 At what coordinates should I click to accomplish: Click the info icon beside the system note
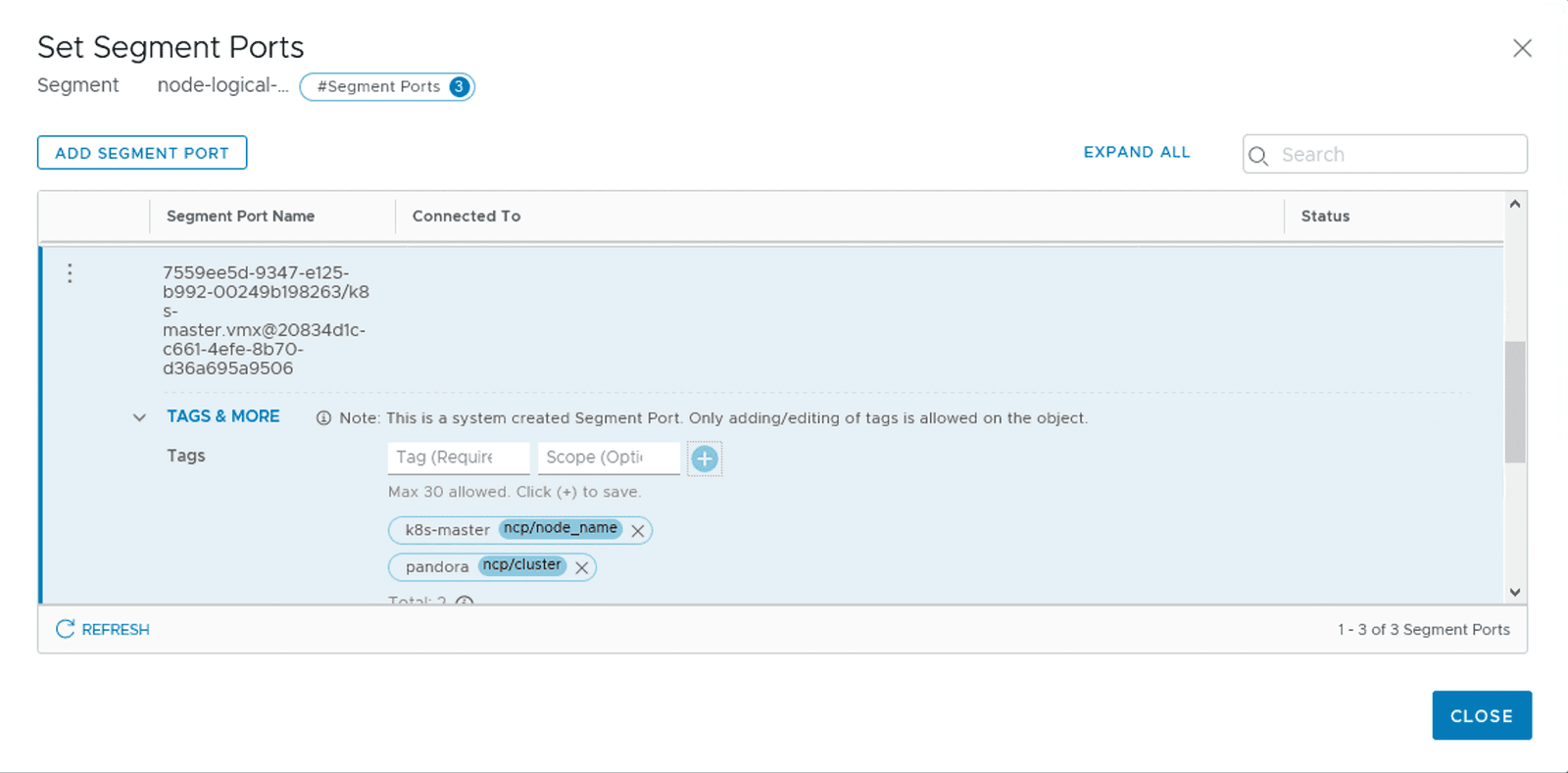pos(323,418)
